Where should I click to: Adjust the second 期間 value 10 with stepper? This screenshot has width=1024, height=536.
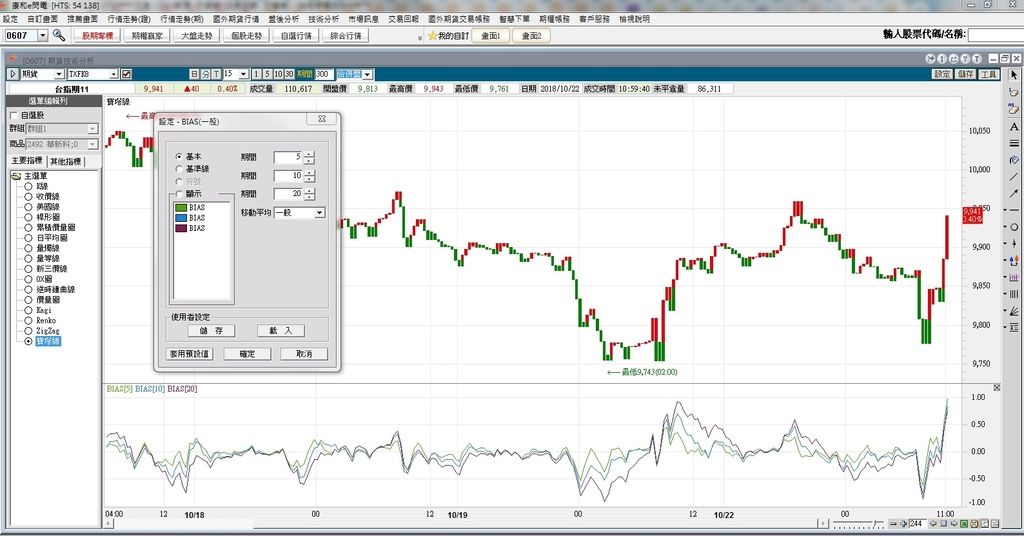[309, 176]
